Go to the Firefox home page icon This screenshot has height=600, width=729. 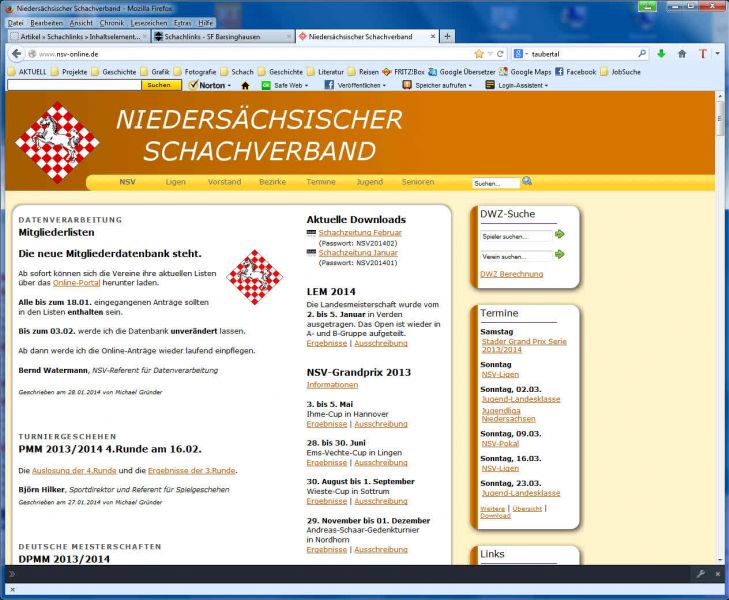click(682, 54)
